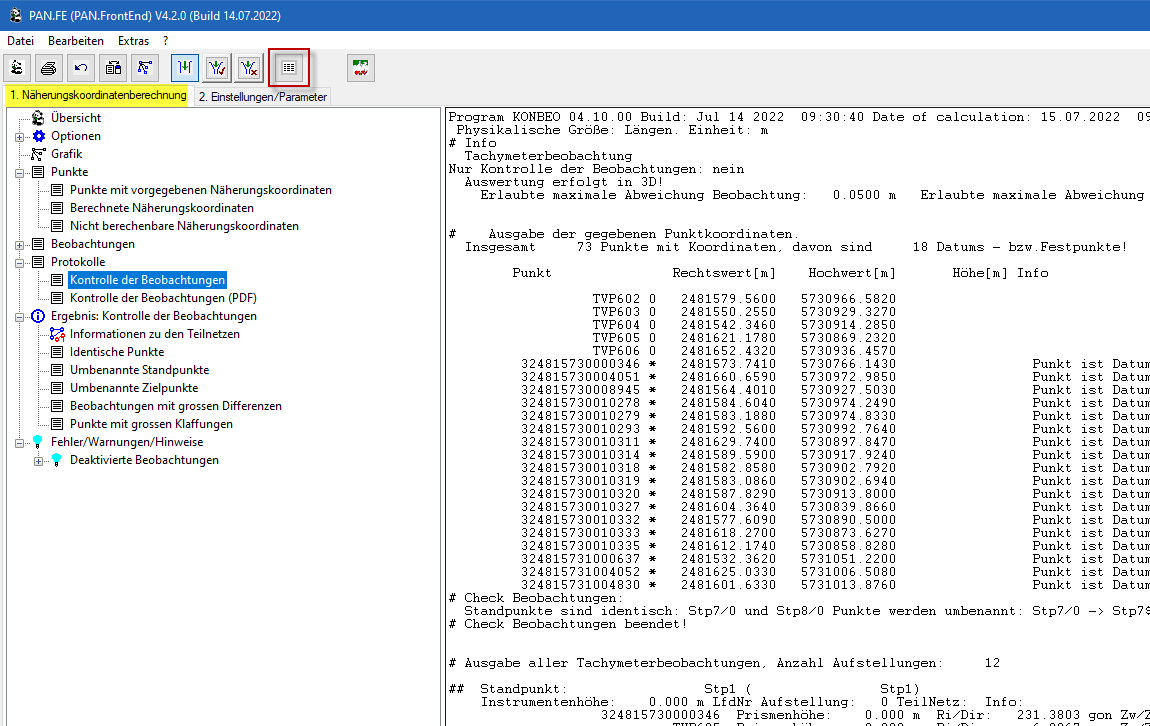1150x726 pixels.
Task: Click the red-green icon at toolbar's right end
Action: pos(361,68)
